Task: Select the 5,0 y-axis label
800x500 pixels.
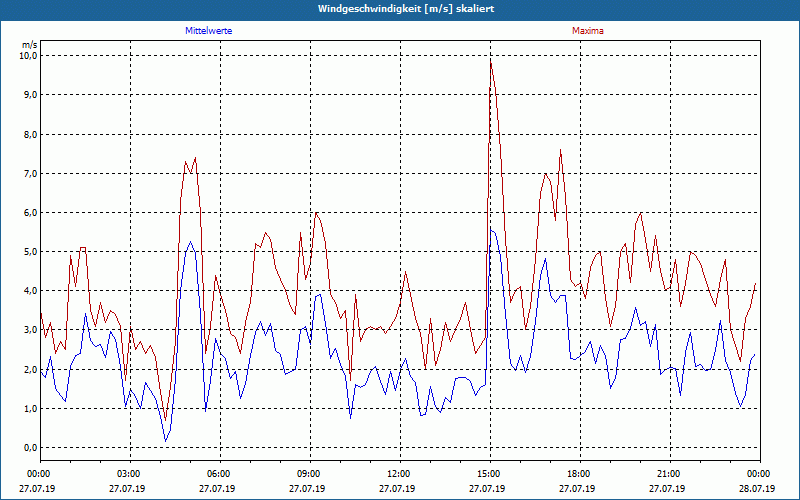Action: (x=29, y=252)
